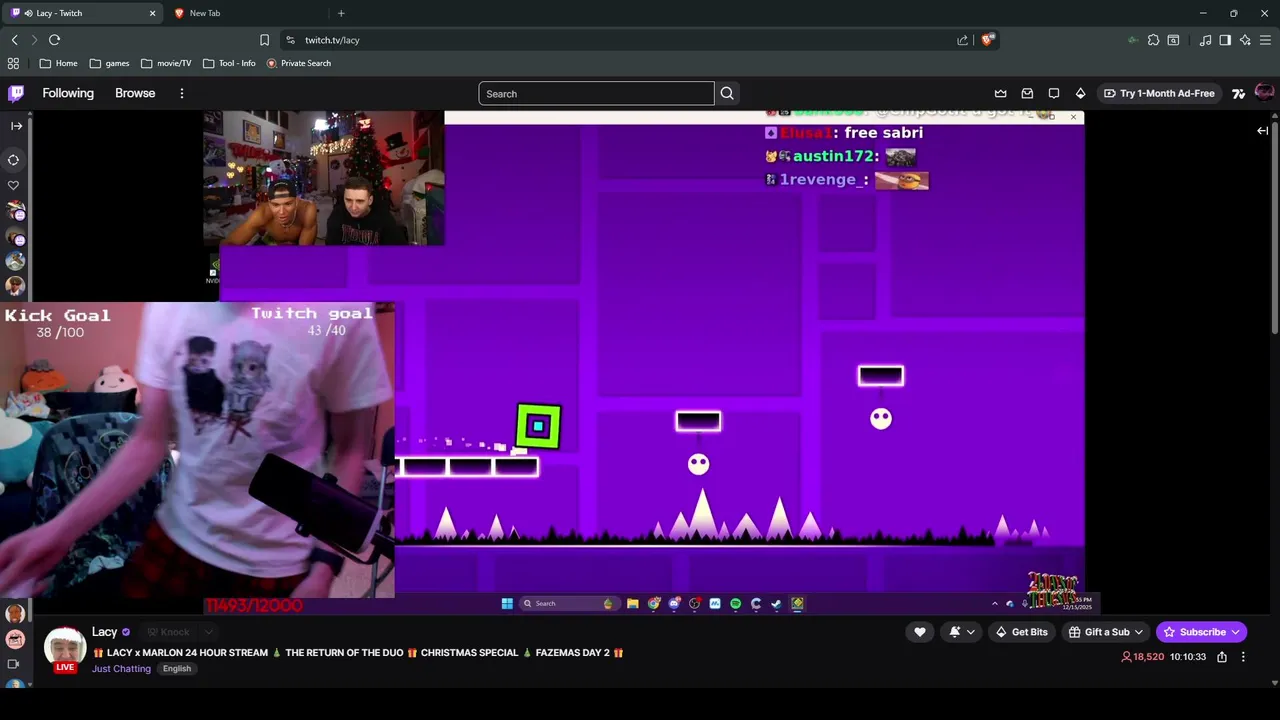Open Lacy's channel name link
Screen dimensions: 1280x720
(104, 632)
